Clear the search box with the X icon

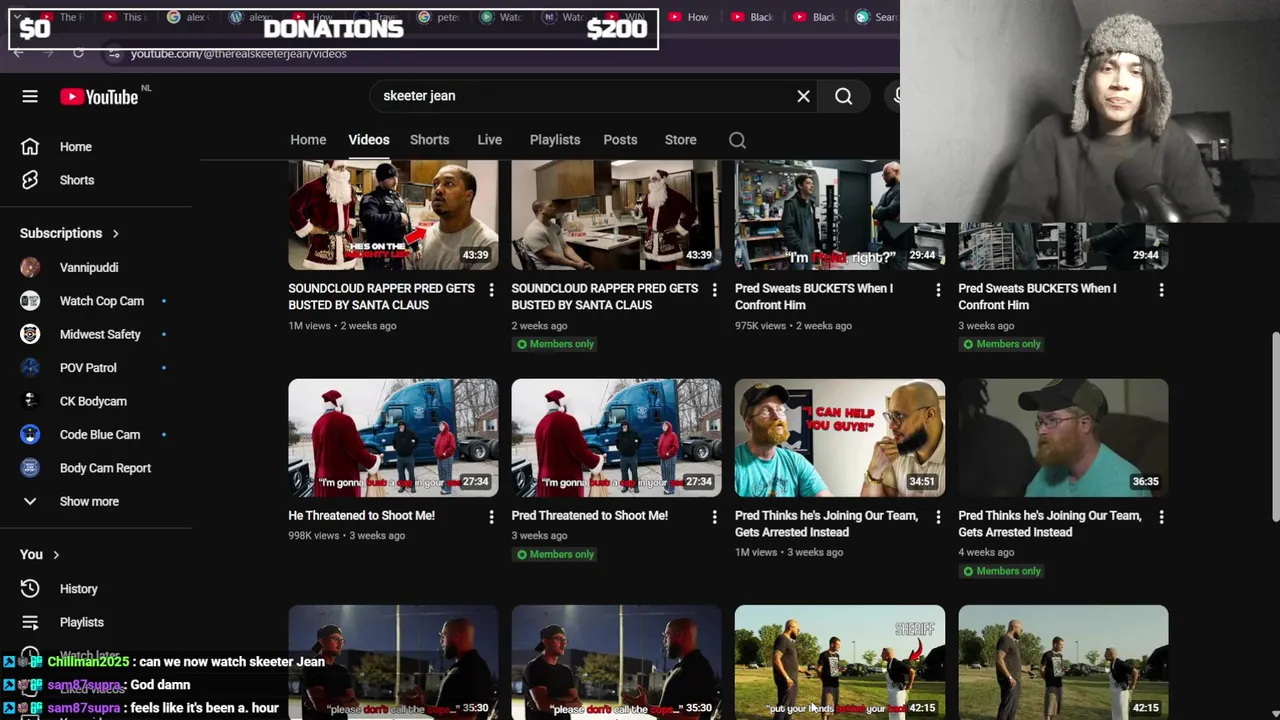coord(803,96)
